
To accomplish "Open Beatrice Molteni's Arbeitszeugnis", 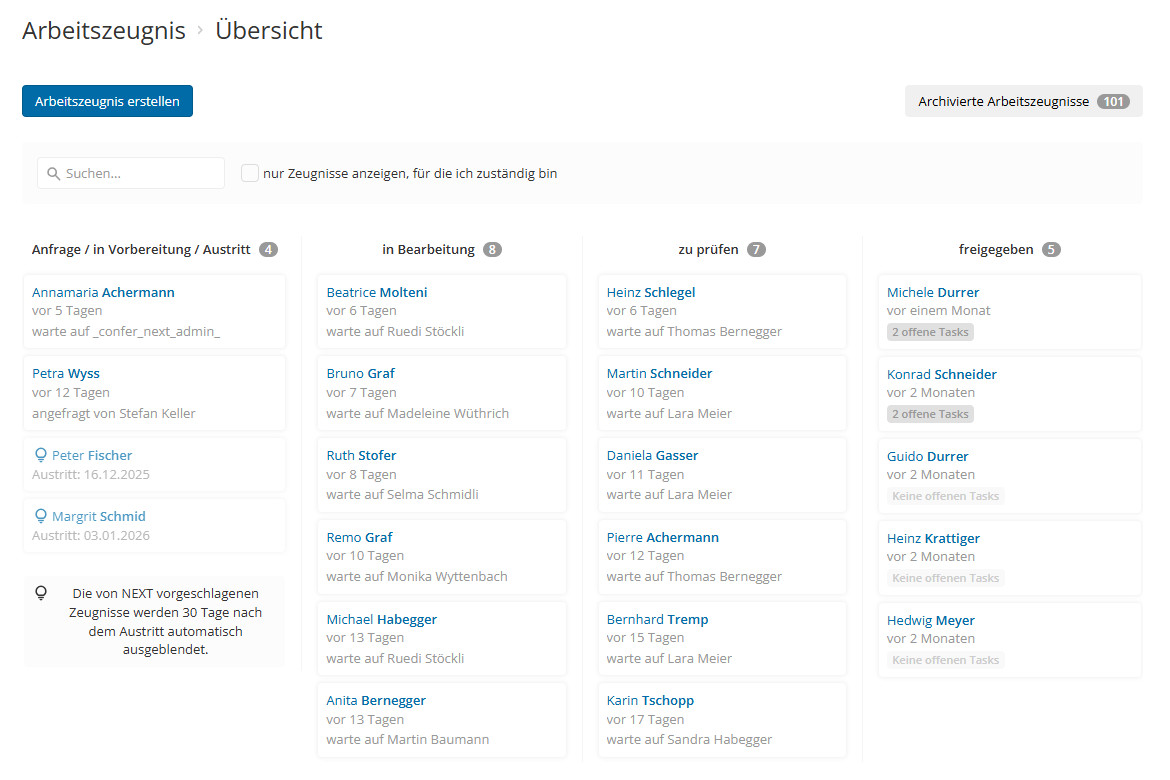I will pyautogui.click(x=377, y=292).
